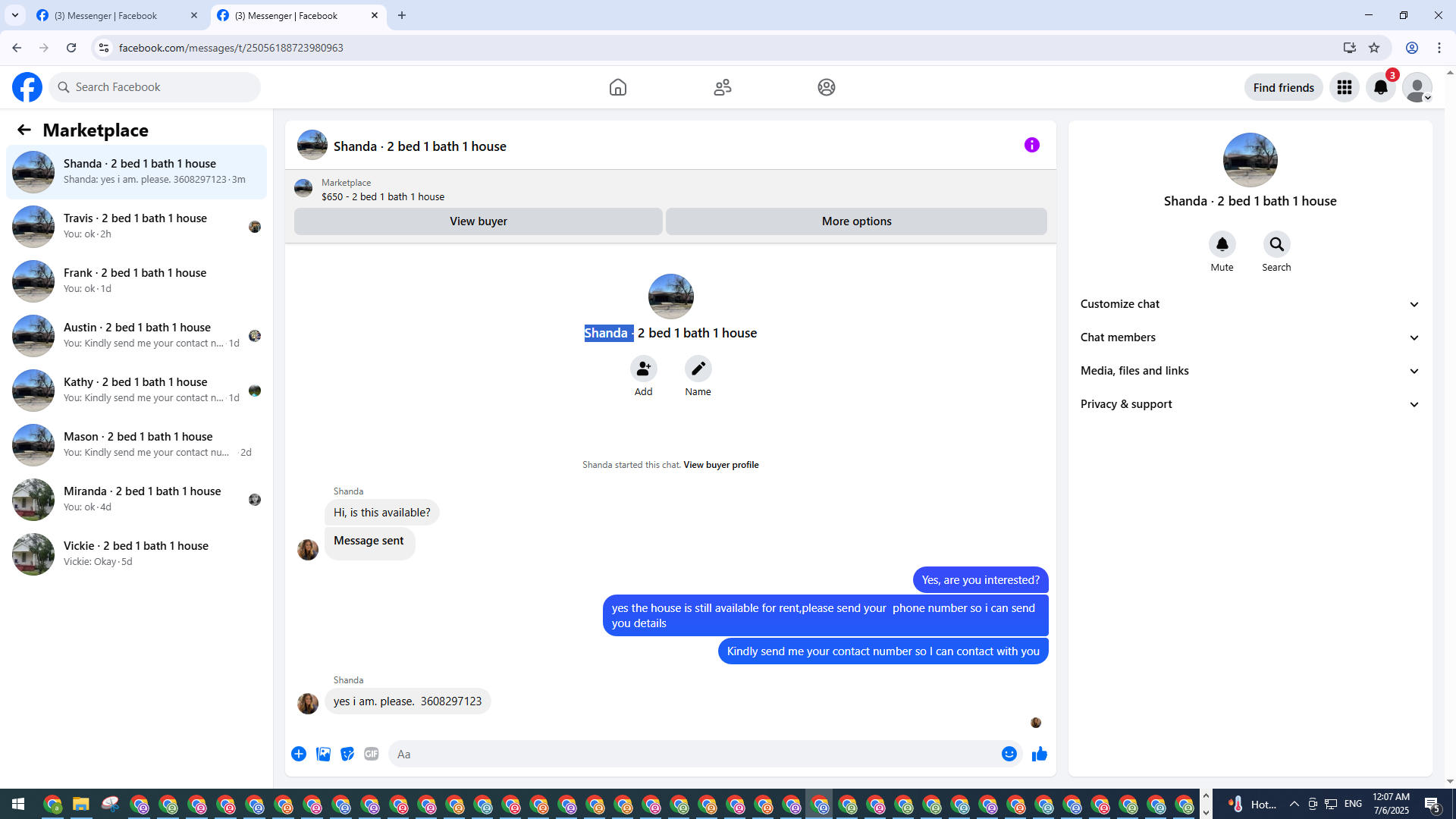The width and height of the screenshot is (1456, 819).
Task: Click the GIF picker icon
Action: pyautogui.click(x=371, y=754)
